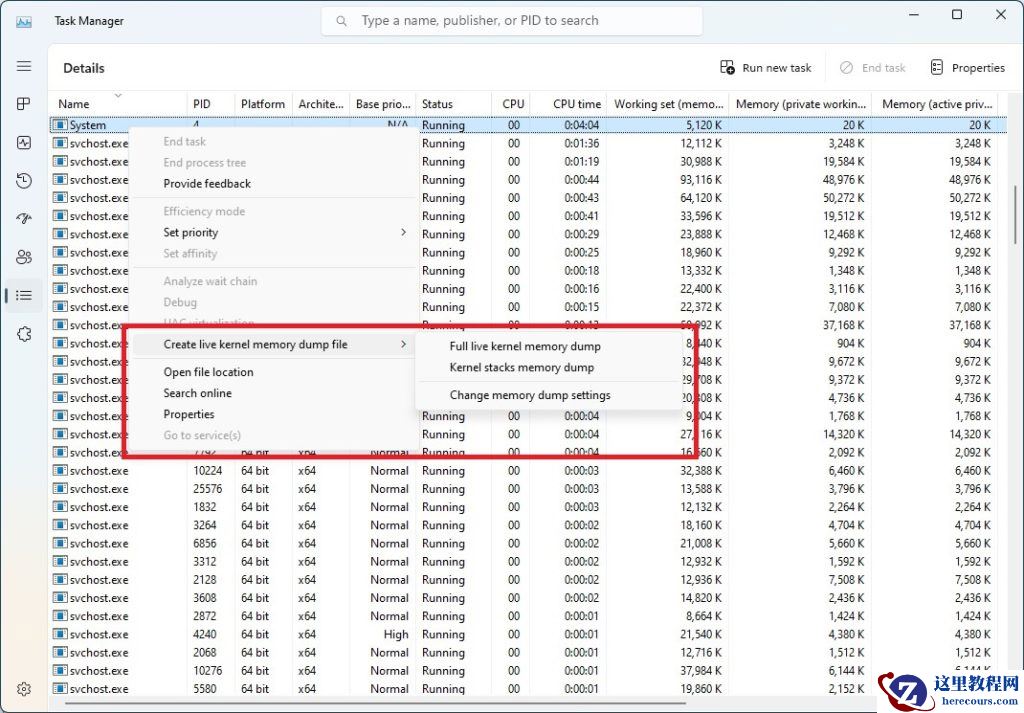
Task: View the App history page icon
Action: [x=24, y=180]
